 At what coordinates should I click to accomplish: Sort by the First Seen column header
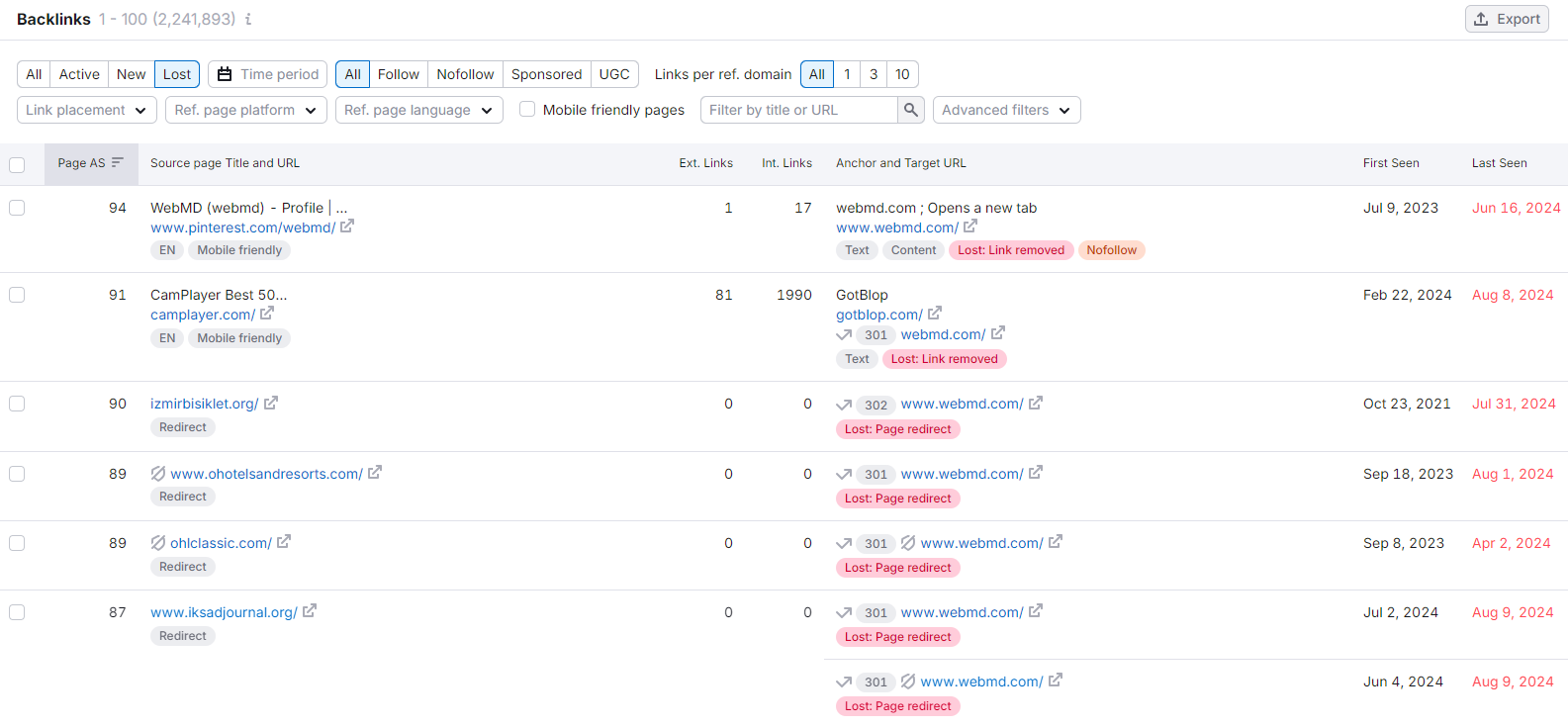[1391, 163]
